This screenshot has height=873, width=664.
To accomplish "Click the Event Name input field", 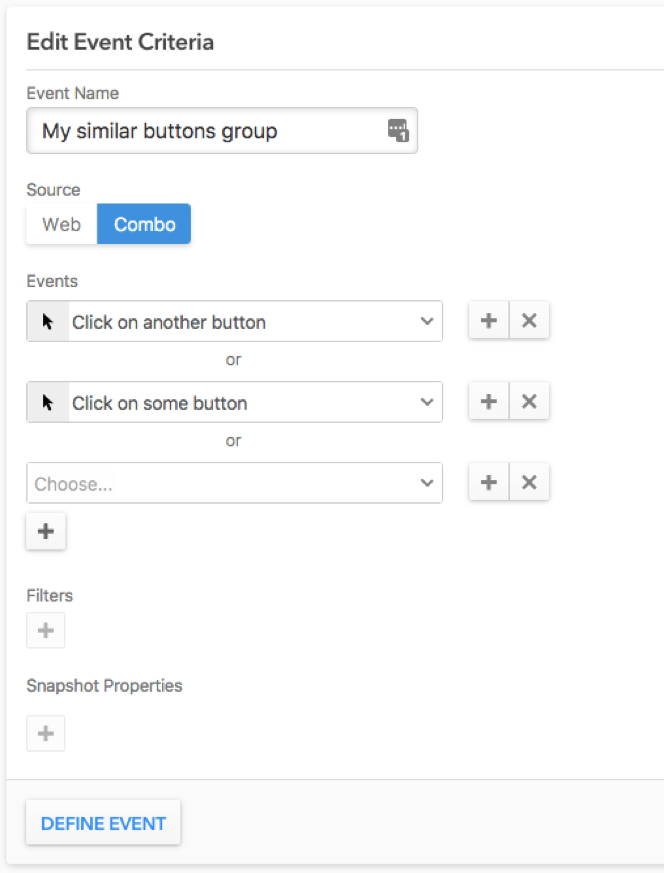I will [222, 131].
